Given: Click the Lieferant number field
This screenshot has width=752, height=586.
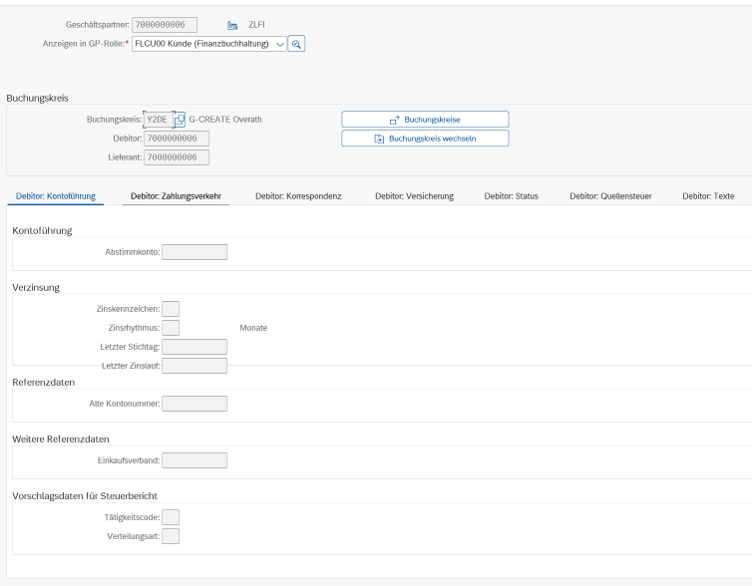Looking at the screenshot, I should [x=176, y=157].
